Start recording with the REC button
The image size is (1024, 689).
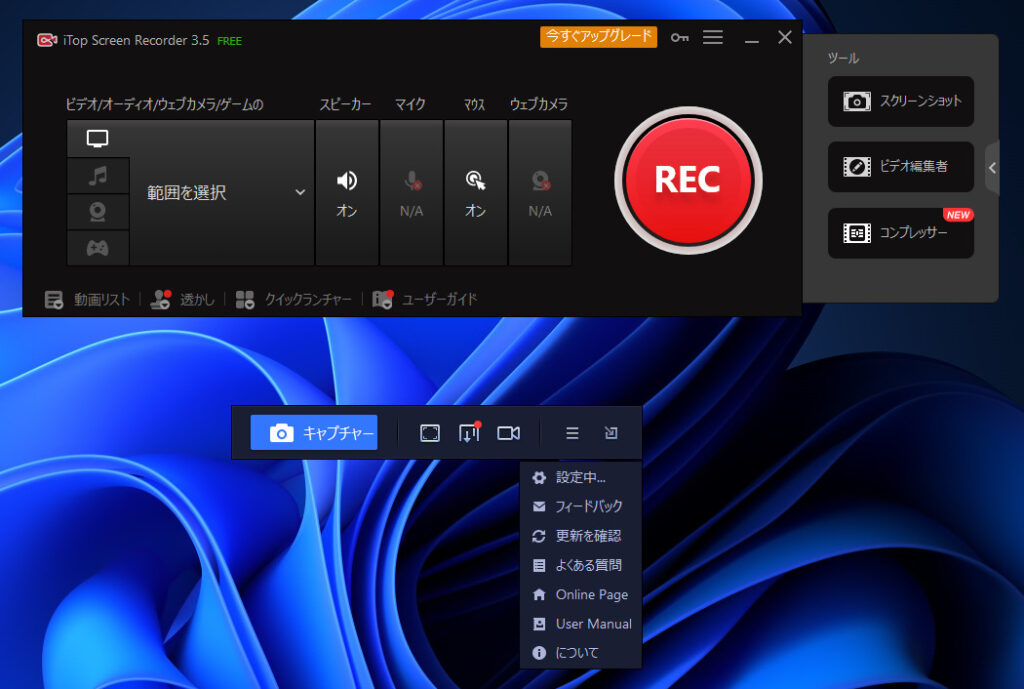click(x=688, y=180)
